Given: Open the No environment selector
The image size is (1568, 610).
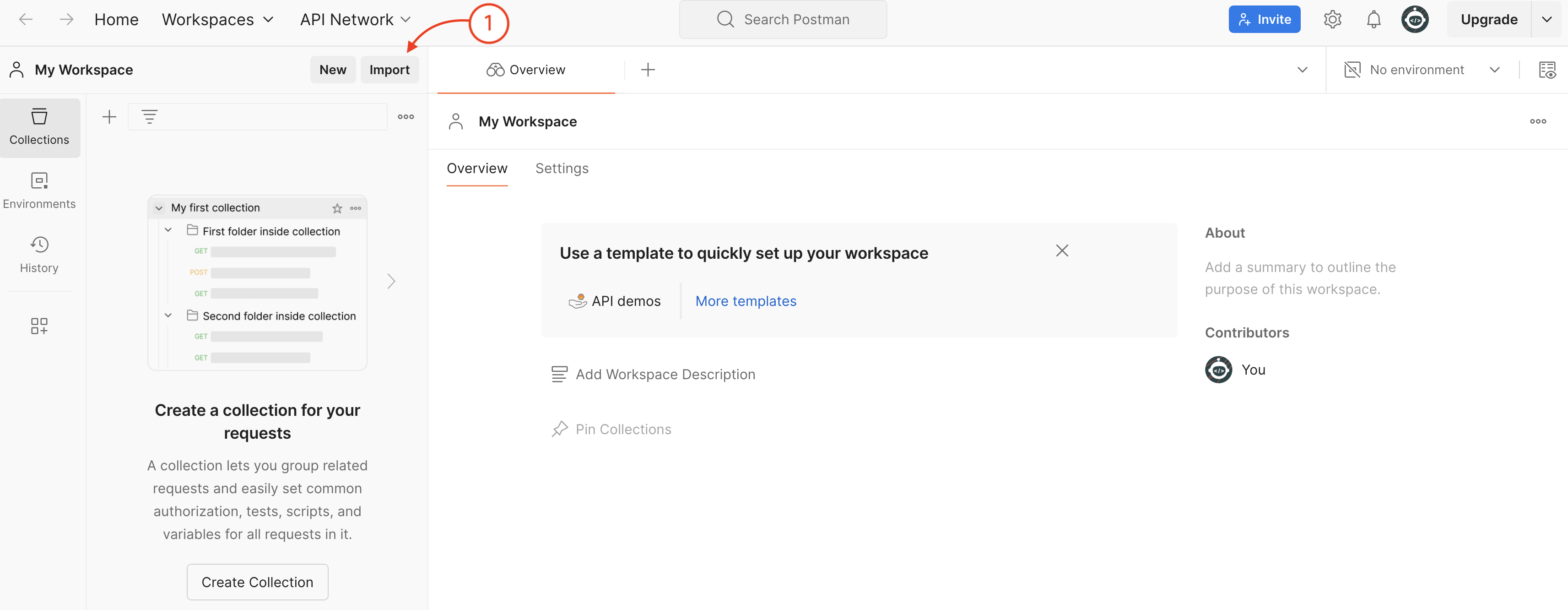Looking at the screenshot, I should 1421,70.
